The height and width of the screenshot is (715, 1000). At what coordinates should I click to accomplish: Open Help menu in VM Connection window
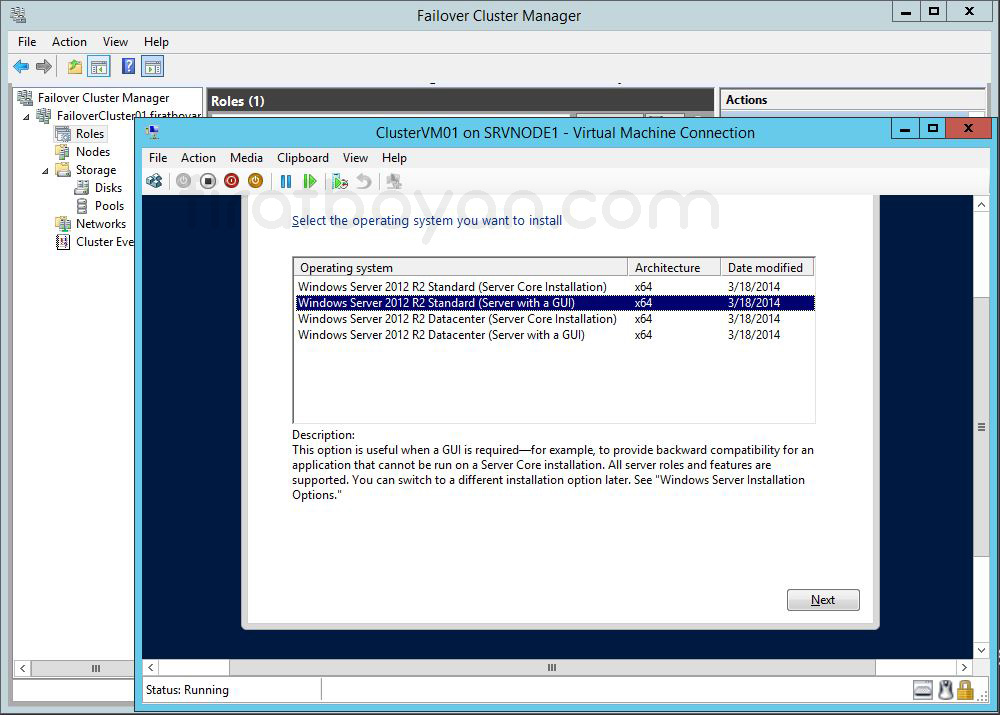point(394,158)
